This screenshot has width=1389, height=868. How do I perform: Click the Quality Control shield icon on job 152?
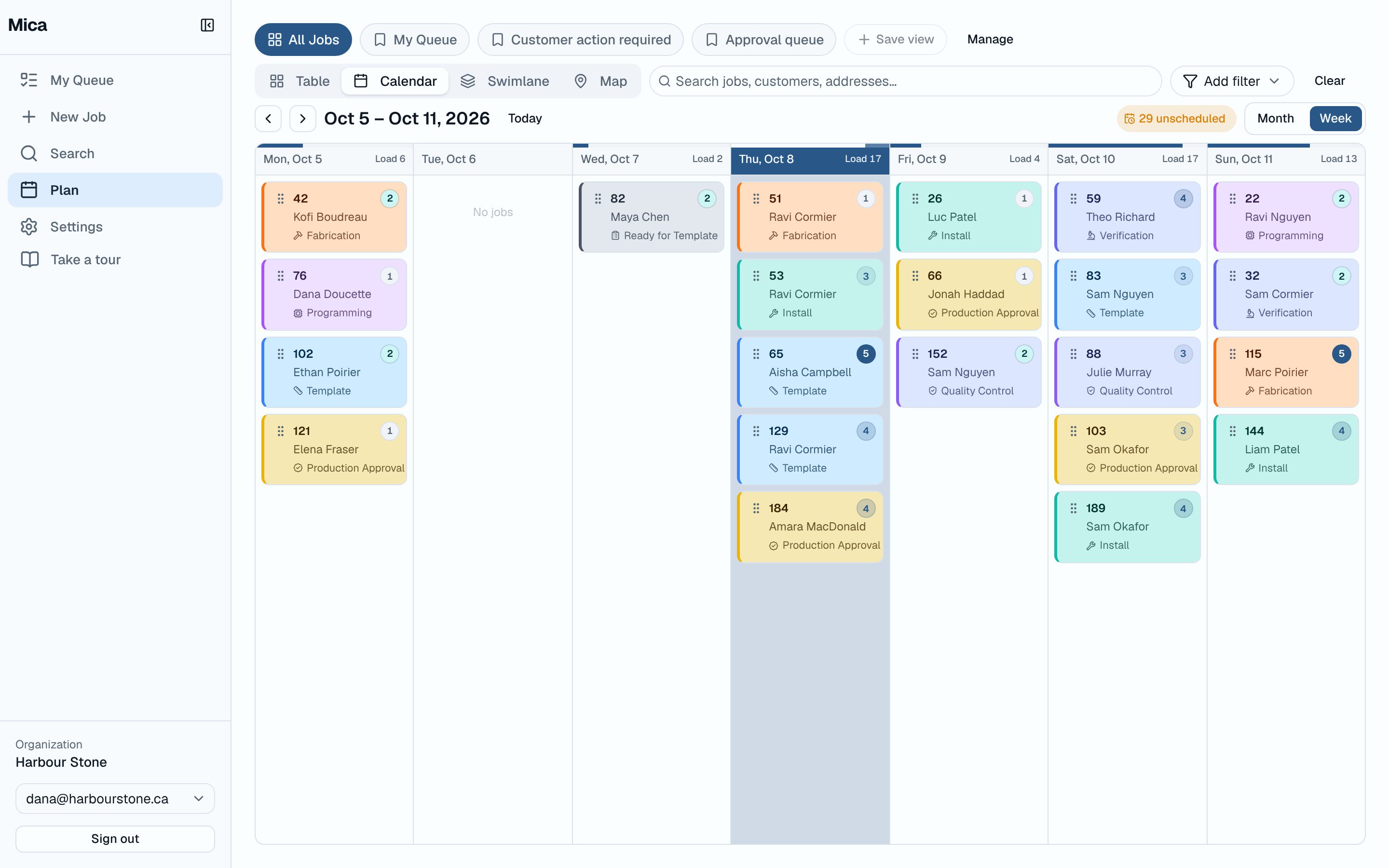pos(933,391)
